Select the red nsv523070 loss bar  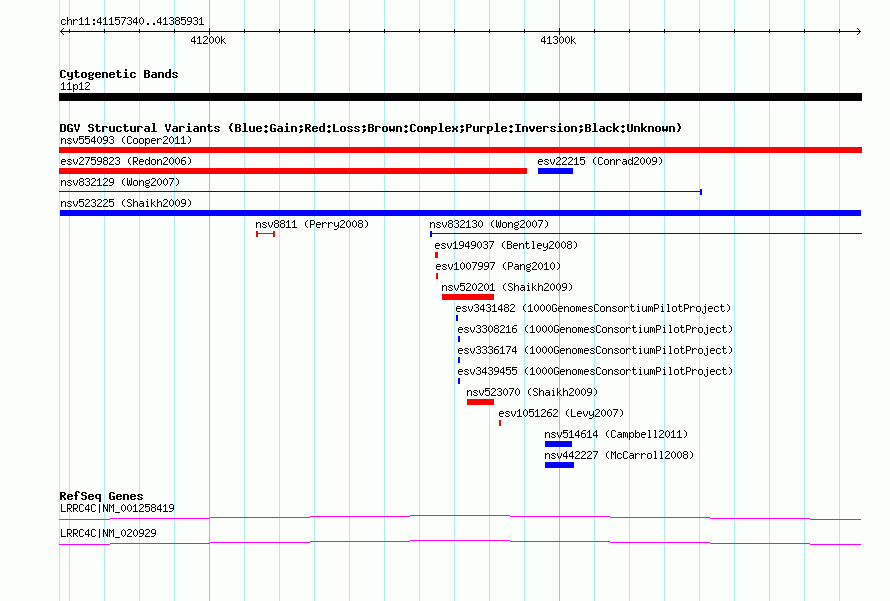point(481,402)
